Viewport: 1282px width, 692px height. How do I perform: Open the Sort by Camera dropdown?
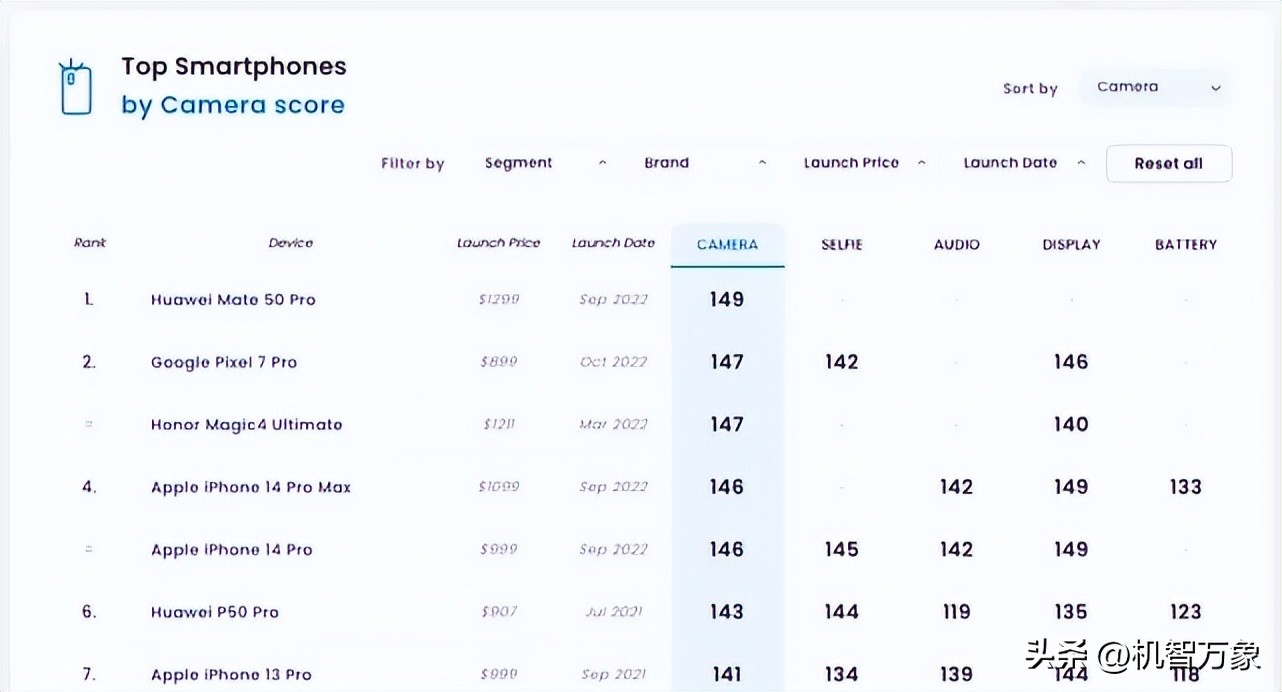(x=1156, y=87)
